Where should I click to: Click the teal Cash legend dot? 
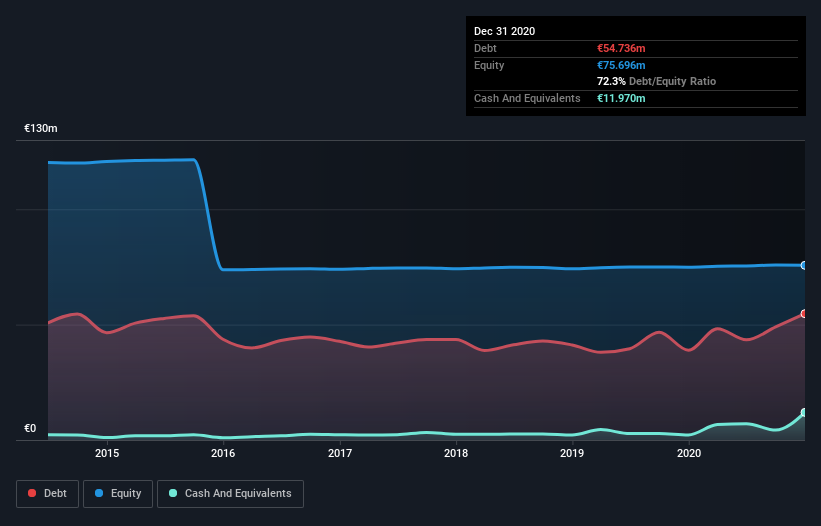[x=173, y=493]
